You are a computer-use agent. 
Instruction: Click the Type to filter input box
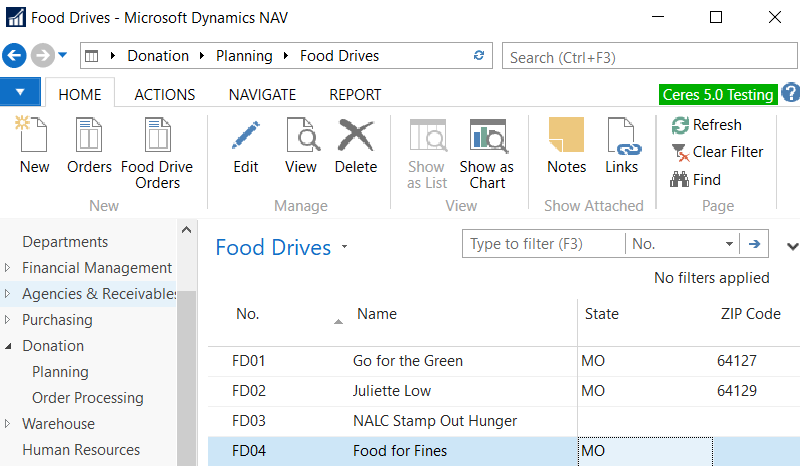[543, 244]
